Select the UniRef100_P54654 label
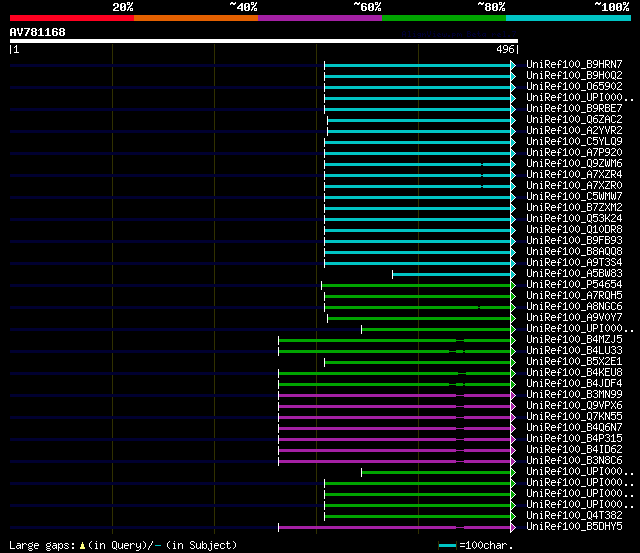640x553 pixels. click(x=574, y=285)
